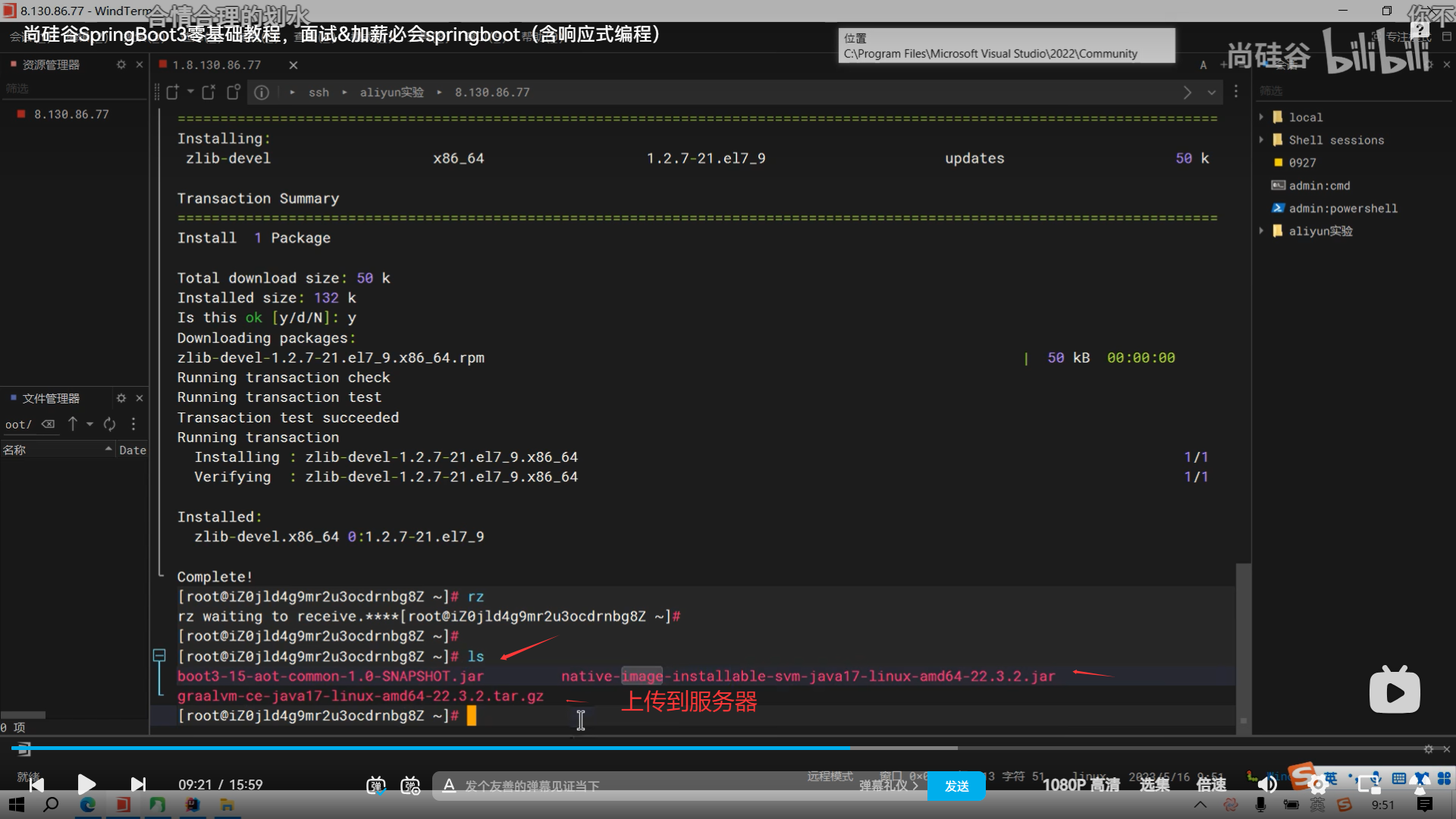Expand the local folder in session tree

click(1261, 117)
